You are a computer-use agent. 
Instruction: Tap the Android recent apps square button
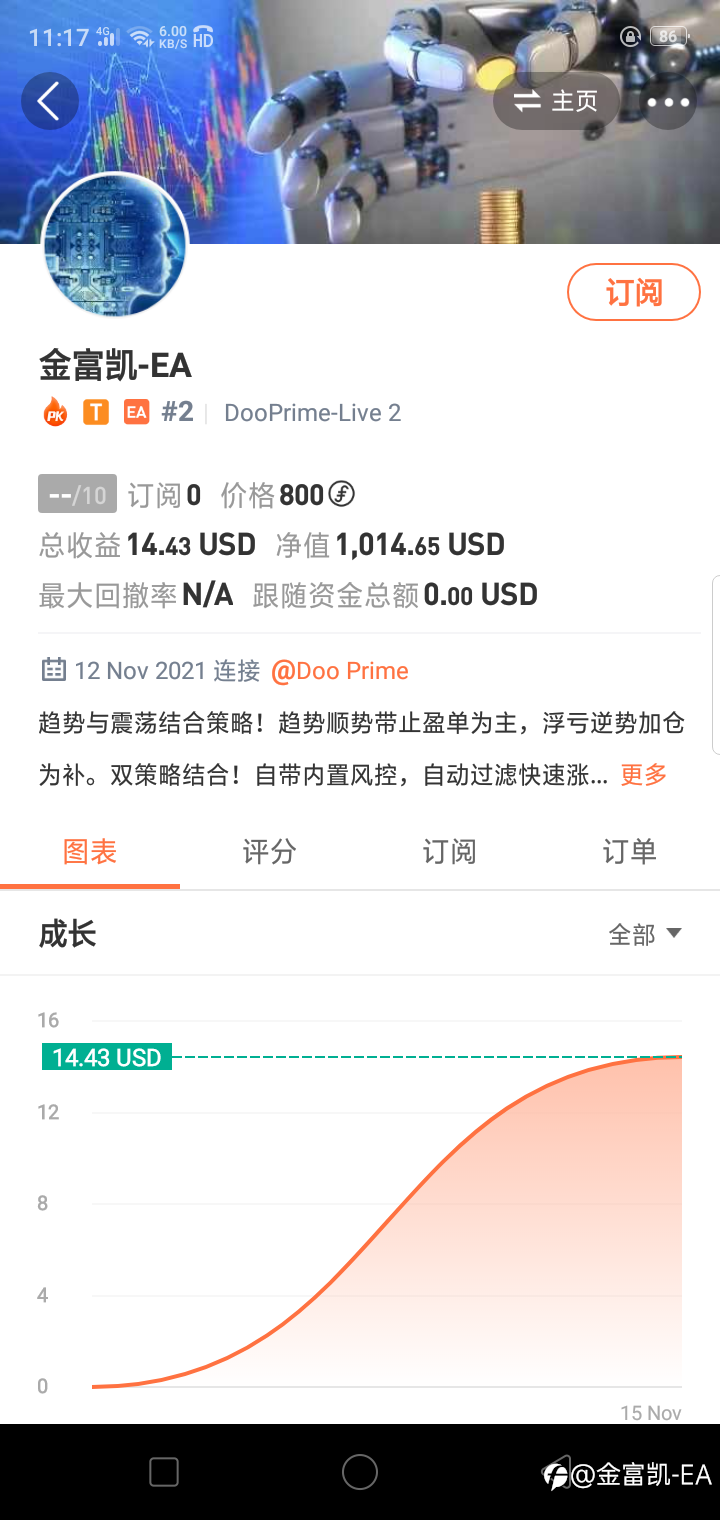pyautogui.click(x=164, y=1472)
